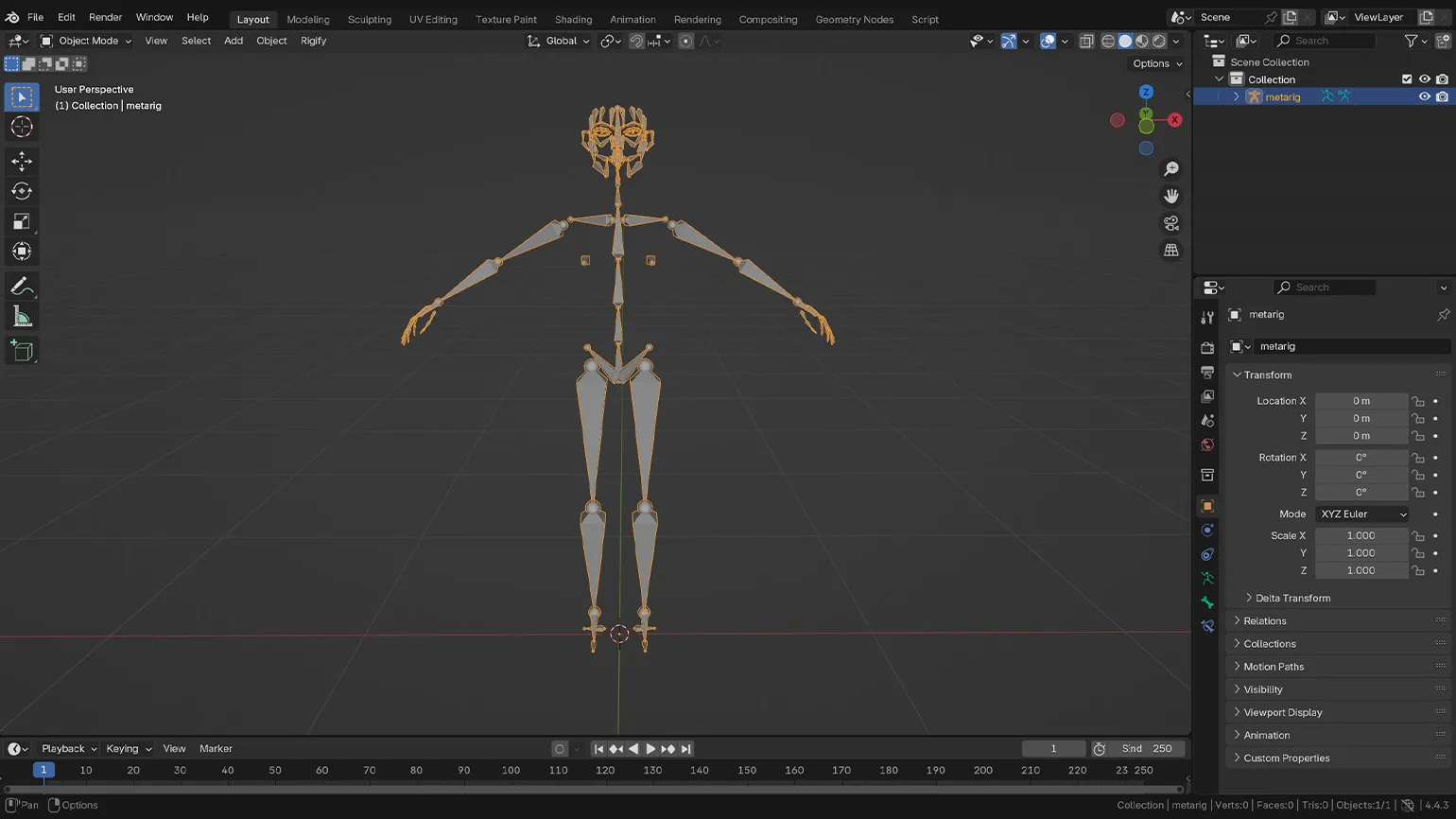This screenshot has height=819, width=1456.
Task: Hide metarig using the eye icon
Action: click(x=1424, y=96)
